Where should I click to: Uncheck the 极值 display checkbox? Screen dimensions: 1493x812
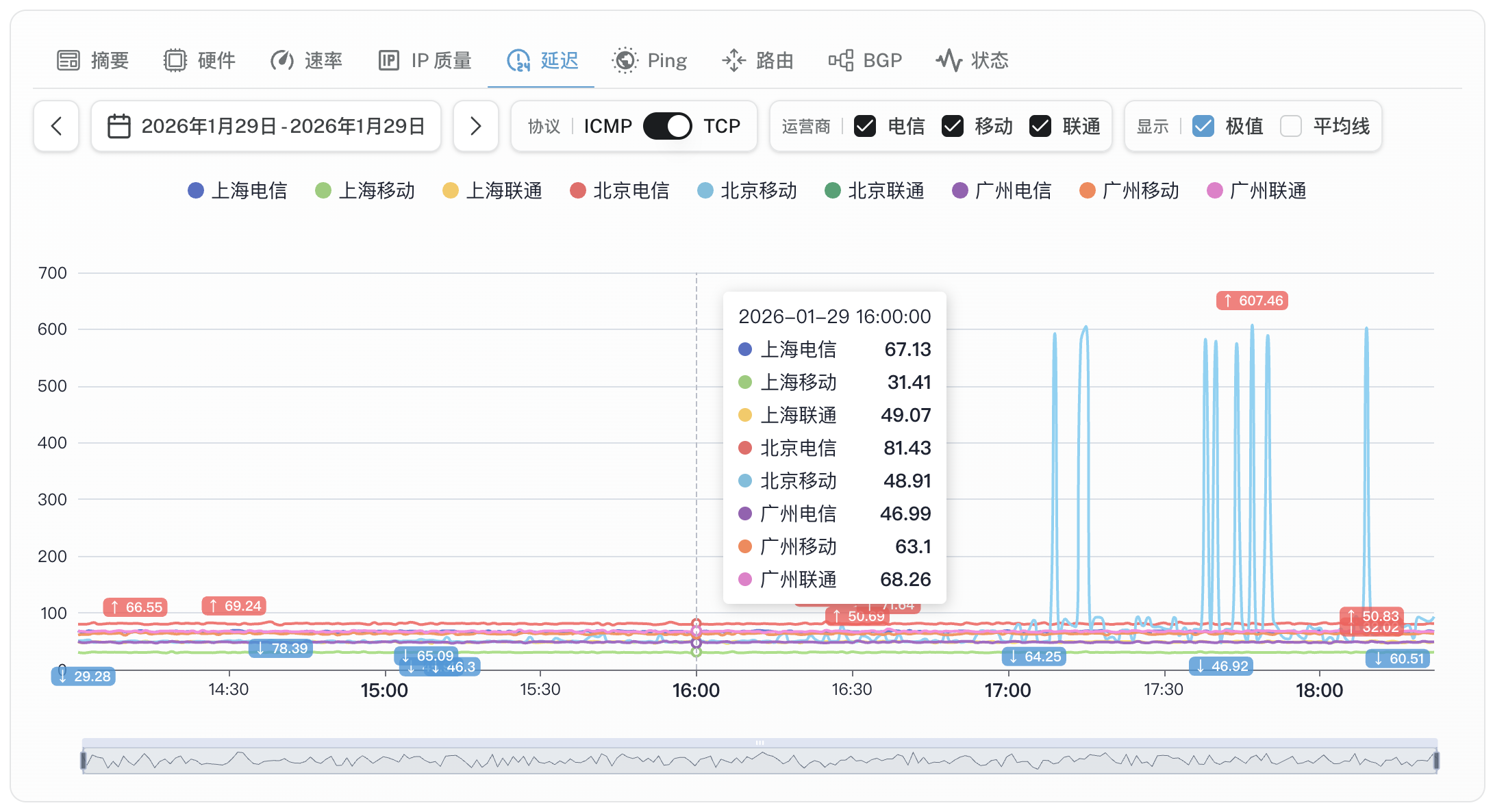click(x=1203, y=126)
